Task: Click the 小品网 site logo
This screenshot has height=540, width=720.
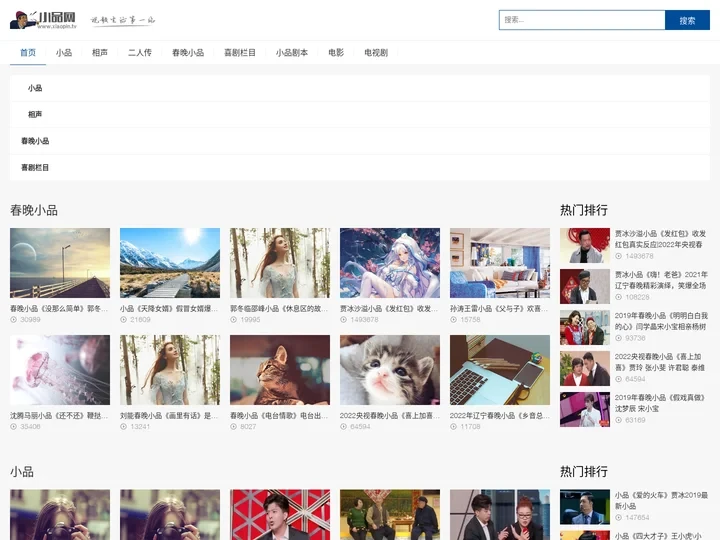Action: [x=44, y=20]
